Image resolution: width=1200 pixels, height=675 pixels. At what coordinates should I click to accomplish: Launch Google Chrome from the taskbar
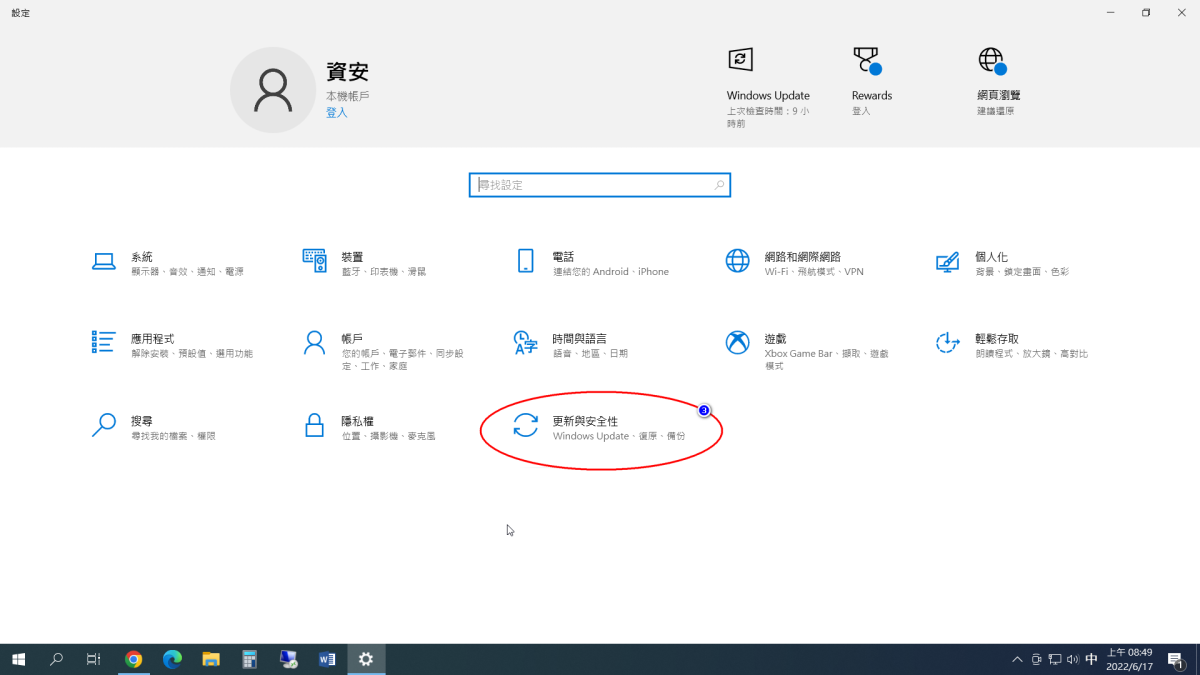133,659
